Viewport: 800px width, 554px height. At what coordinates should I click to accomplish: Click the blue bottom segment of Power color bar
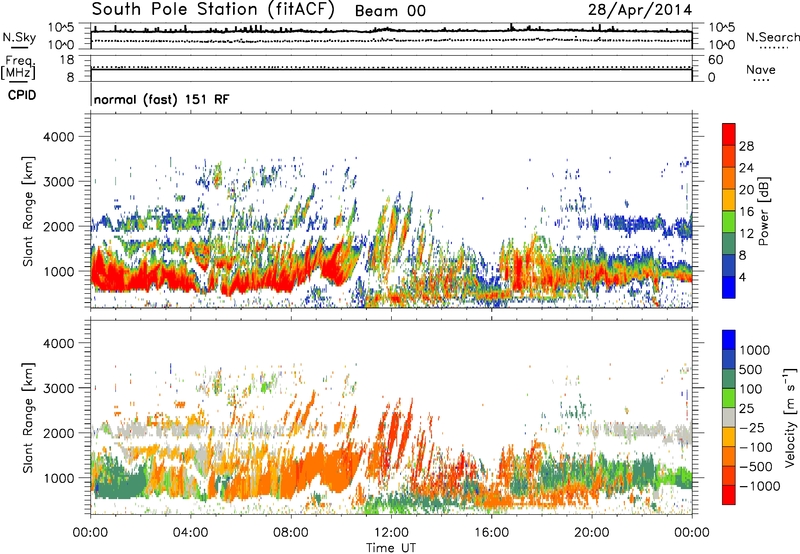[x=729, y=287]
